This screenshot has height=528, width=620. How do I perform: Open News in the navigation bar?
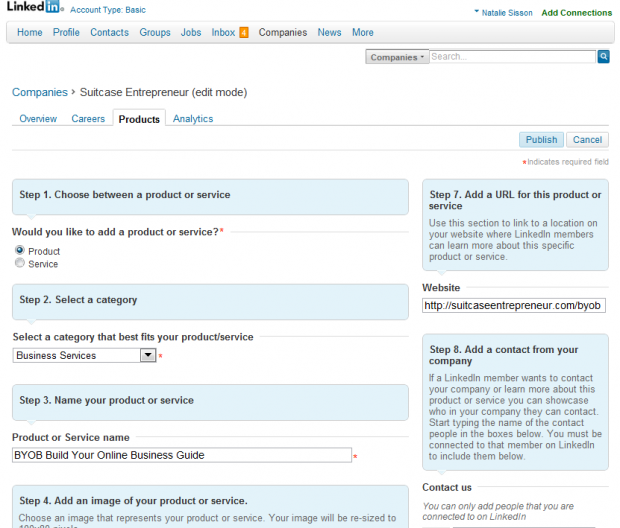point(329,32)
